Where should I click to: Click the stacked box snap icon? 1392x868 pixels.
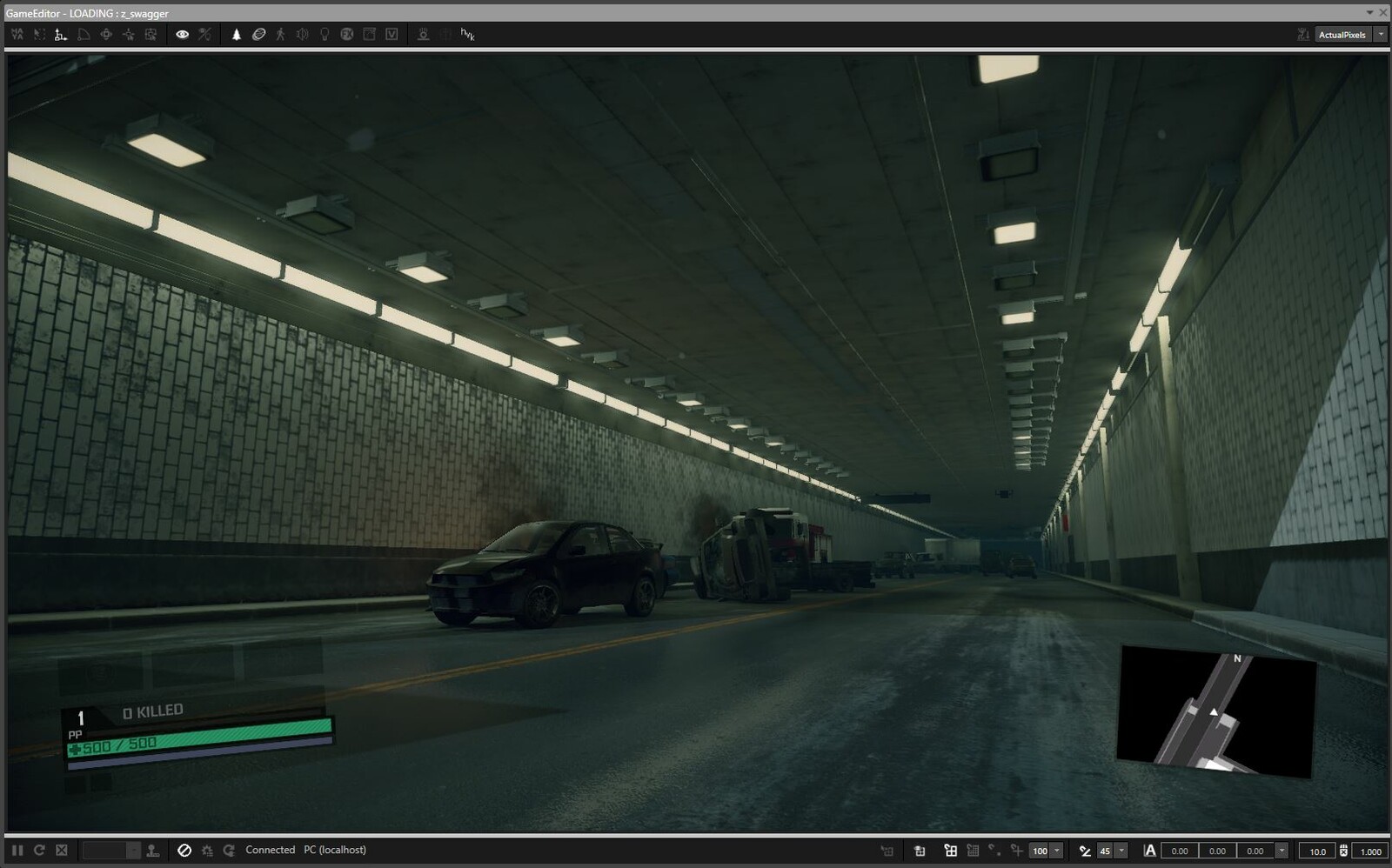[x=920, y=851]
